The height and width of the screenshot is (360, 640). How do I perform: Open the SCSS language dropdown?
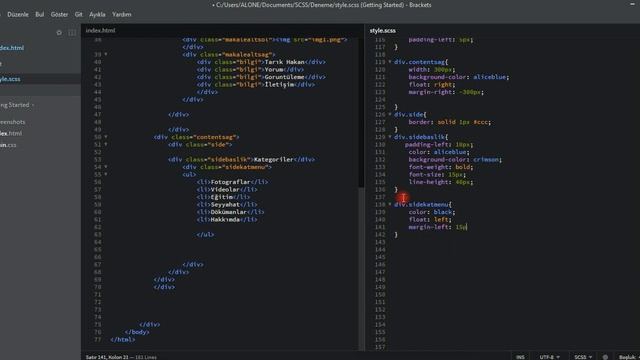[583, 357]
